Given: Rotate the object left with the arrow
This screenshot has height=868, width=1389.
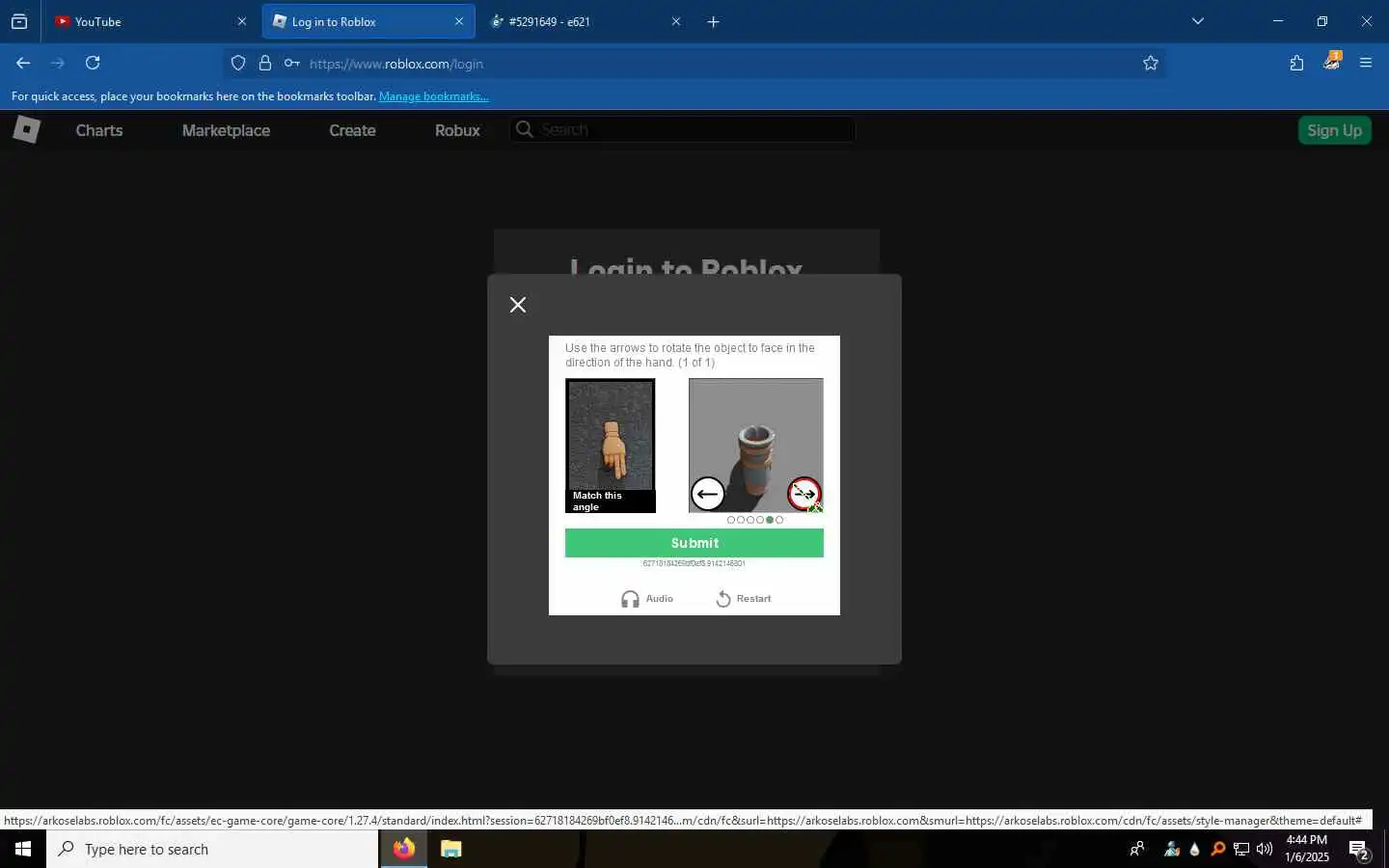Looking at the screenshot, I should pos(708,494).
